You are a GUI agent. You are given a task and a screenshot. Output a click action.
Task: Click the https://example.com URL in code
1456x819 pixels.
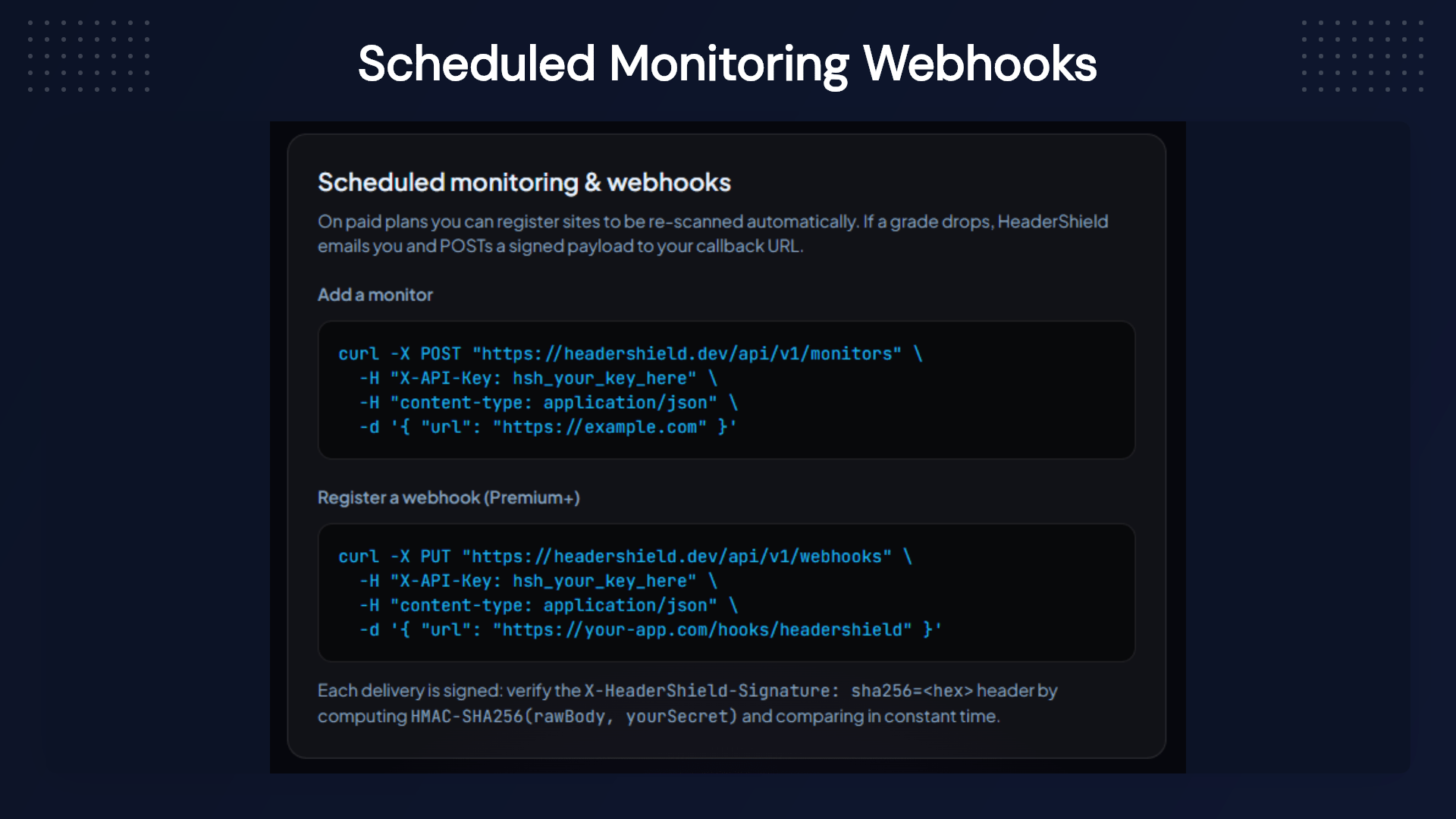[599, 428]
